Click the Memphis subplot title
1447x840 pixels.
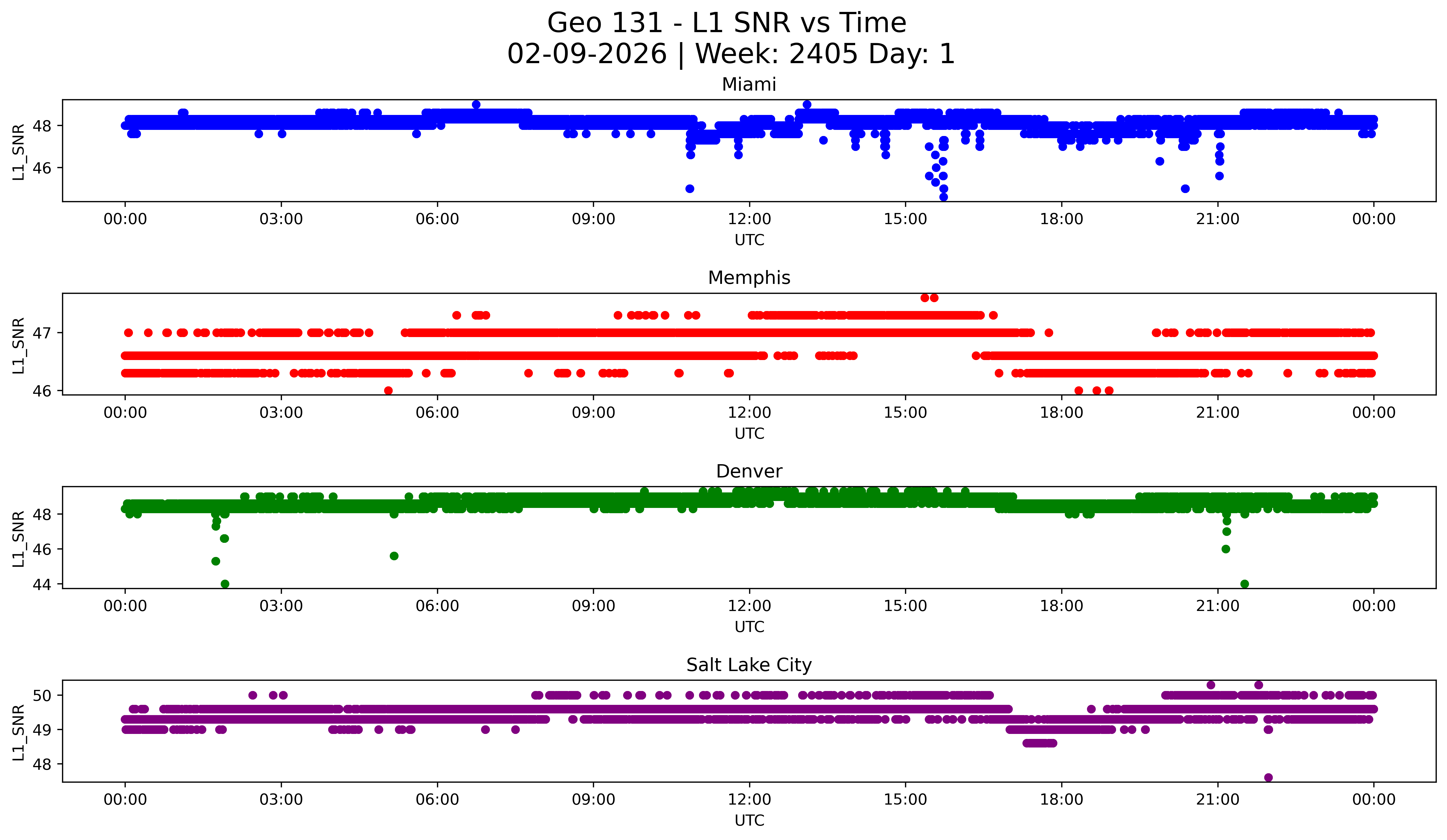click(749, 278)
